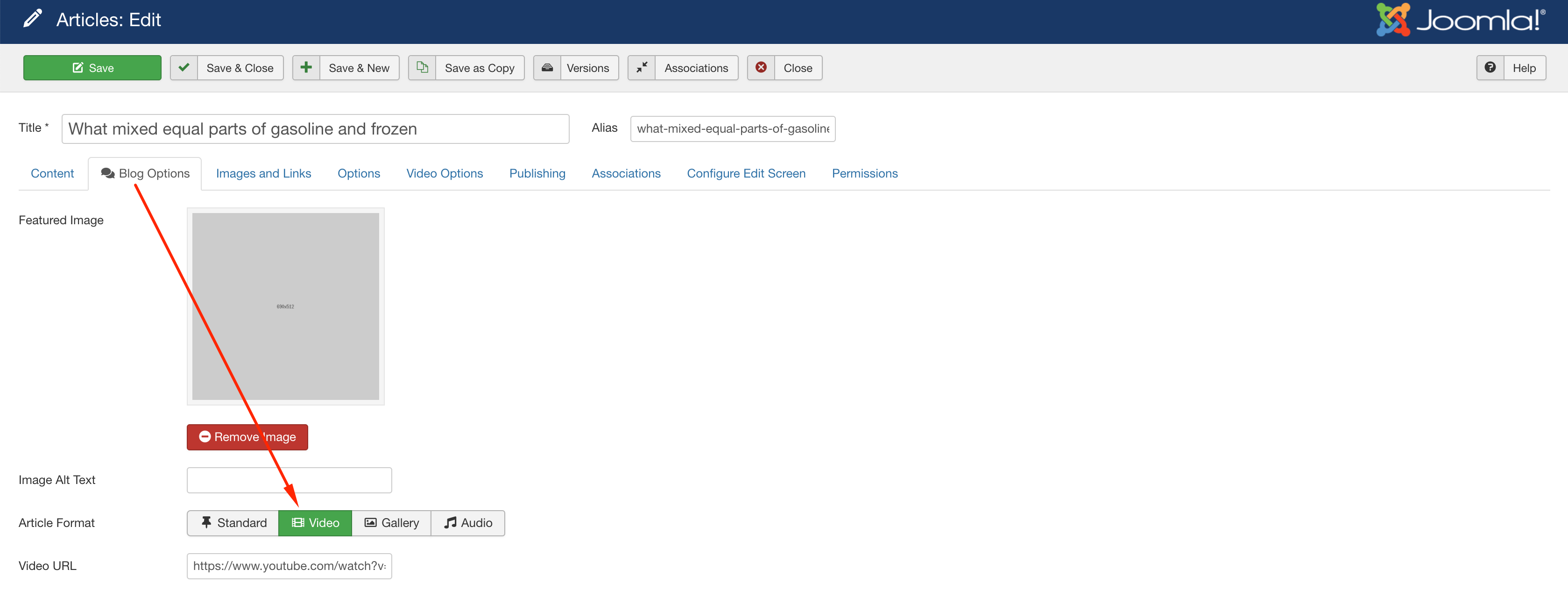Click inside the Video URL field

[289, 566]
